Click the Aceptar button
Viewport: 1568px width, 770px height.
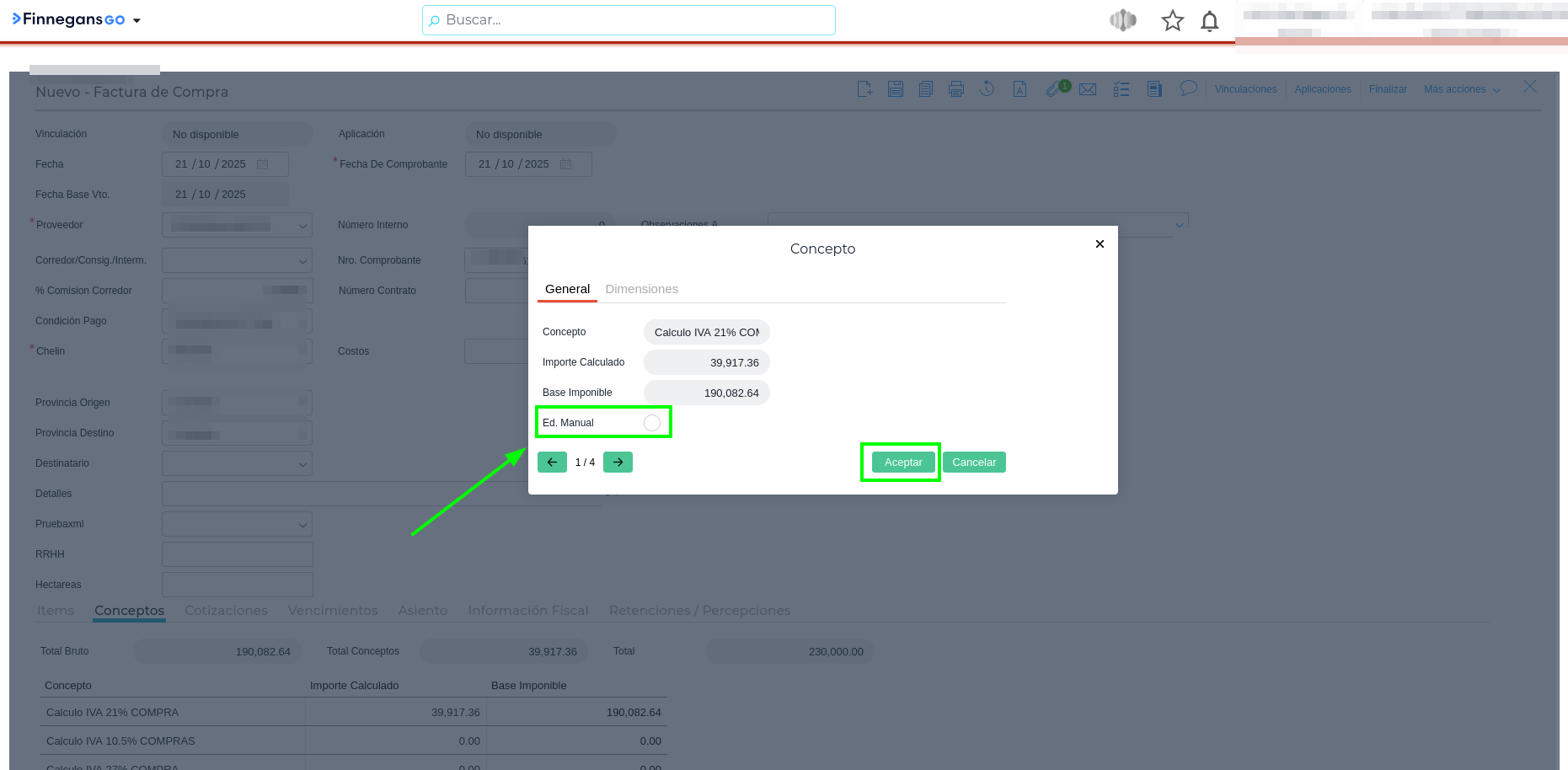(x=902, y=463)
